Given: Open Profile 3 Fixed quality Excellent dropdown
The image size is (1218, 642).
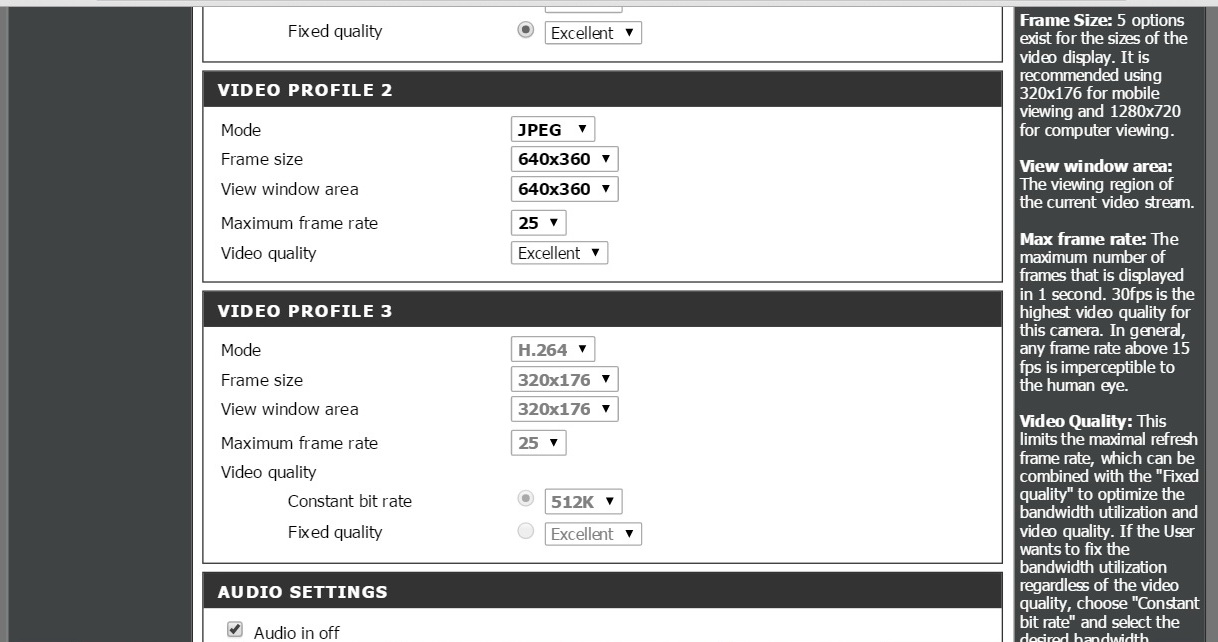Looking at the screenshot, I should pyautogui.click(x=593, y=534).
